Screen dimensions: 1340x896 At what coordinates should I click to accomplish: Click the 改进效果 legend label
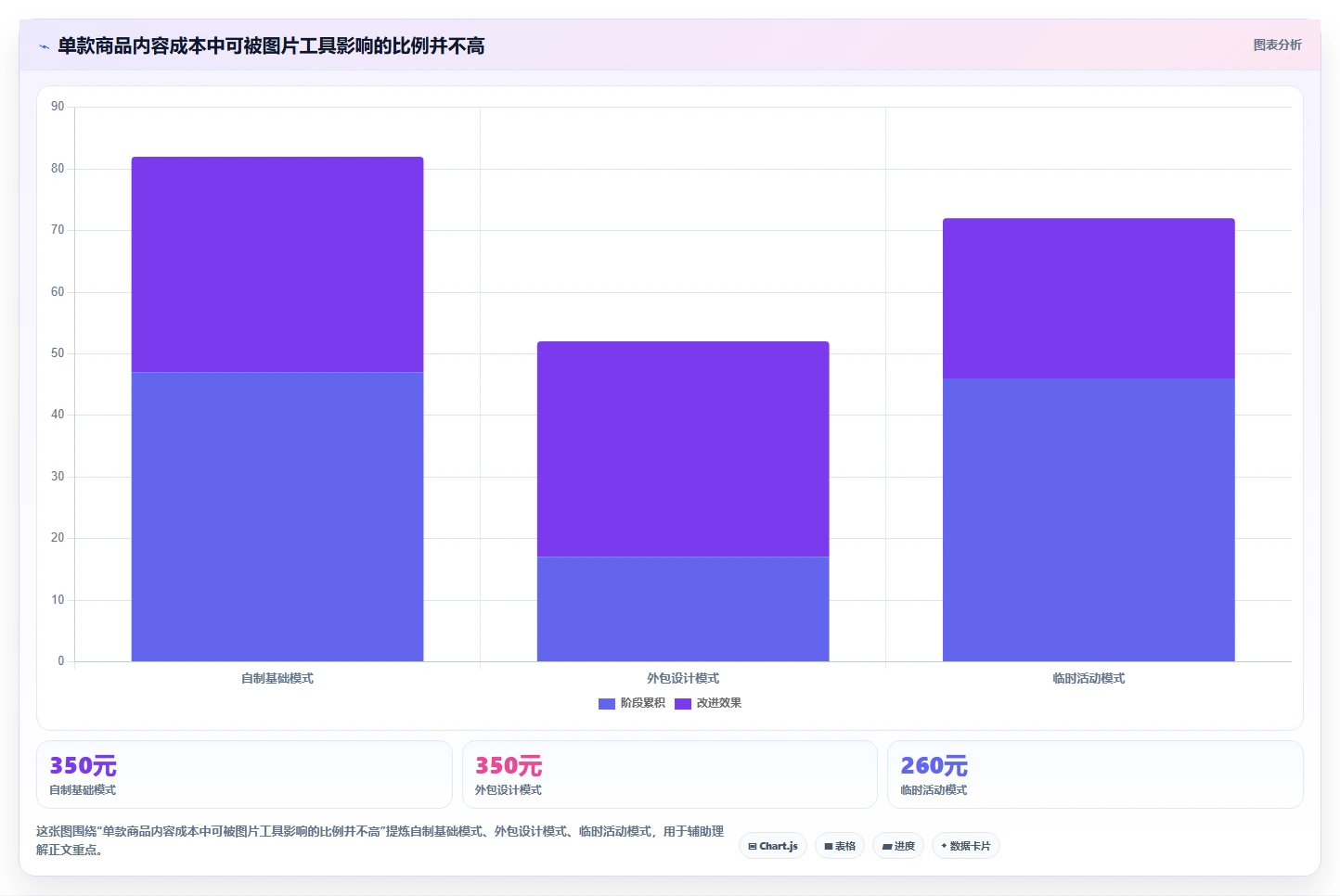[x=719, y=703]
